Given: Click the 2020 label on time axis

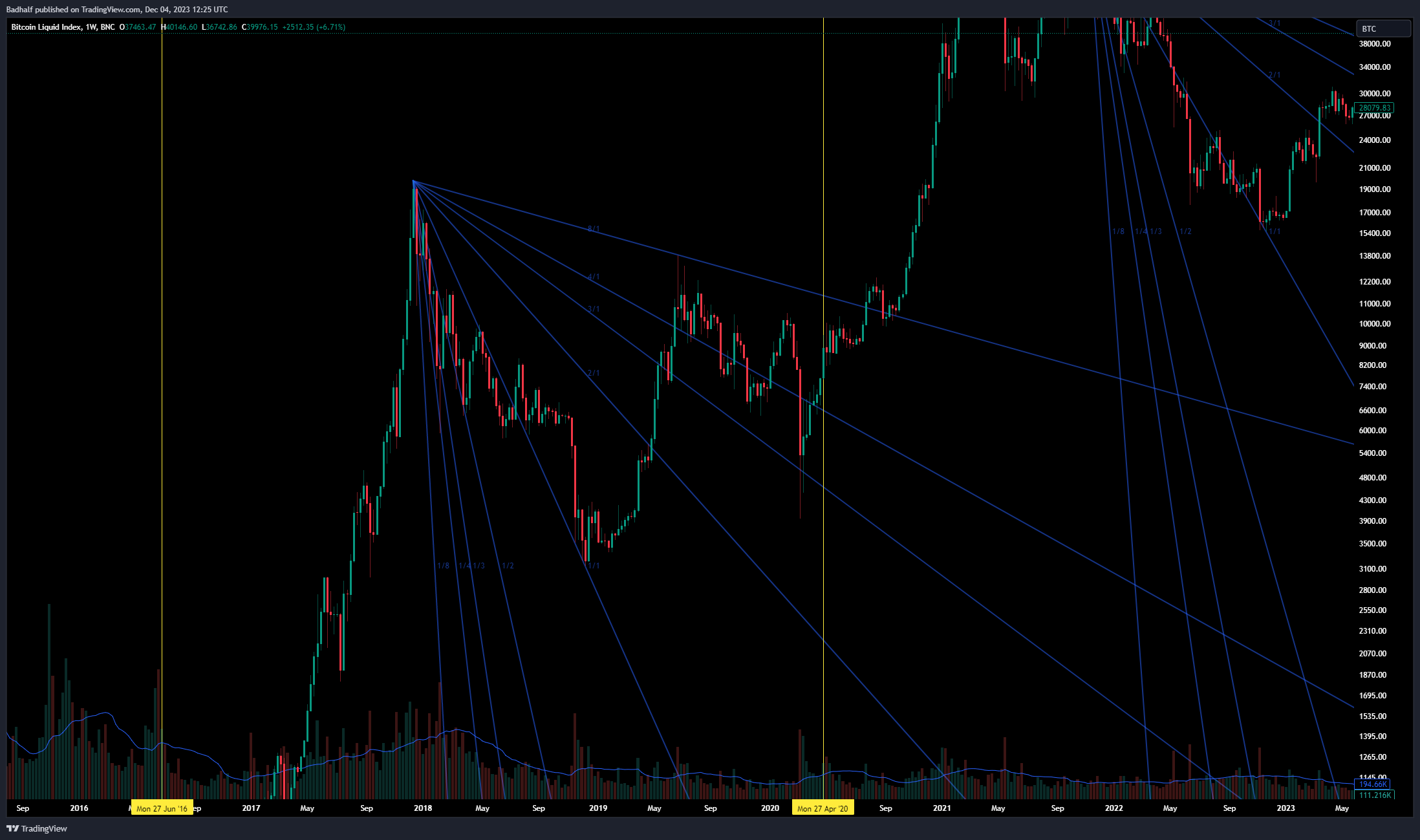Looking at the screenshot, I should pyautogui.click(x=770, y=808).
